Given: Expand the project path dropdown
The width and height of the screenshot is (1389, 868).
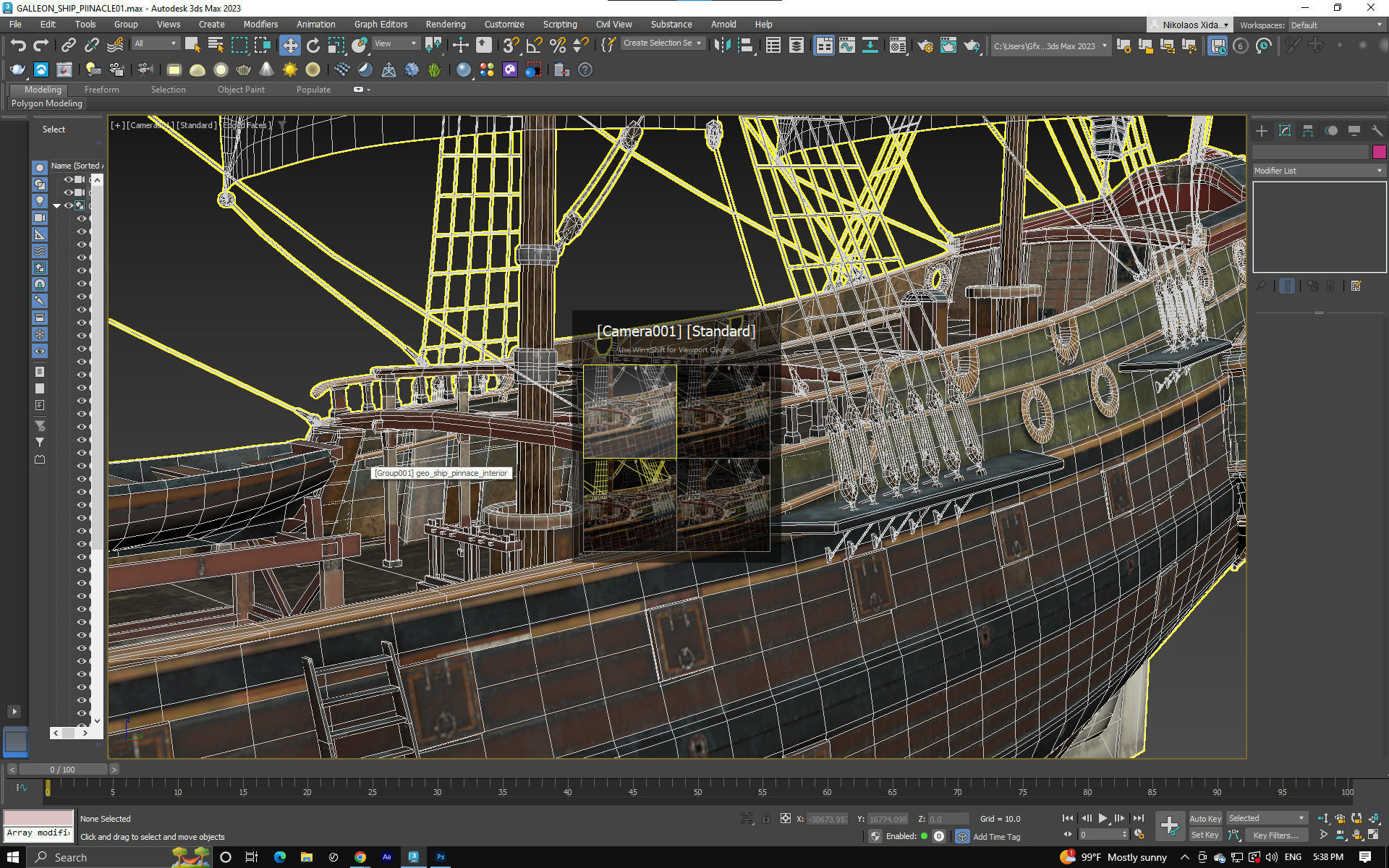Looking at the screenshot, I should coord(1050,46).
